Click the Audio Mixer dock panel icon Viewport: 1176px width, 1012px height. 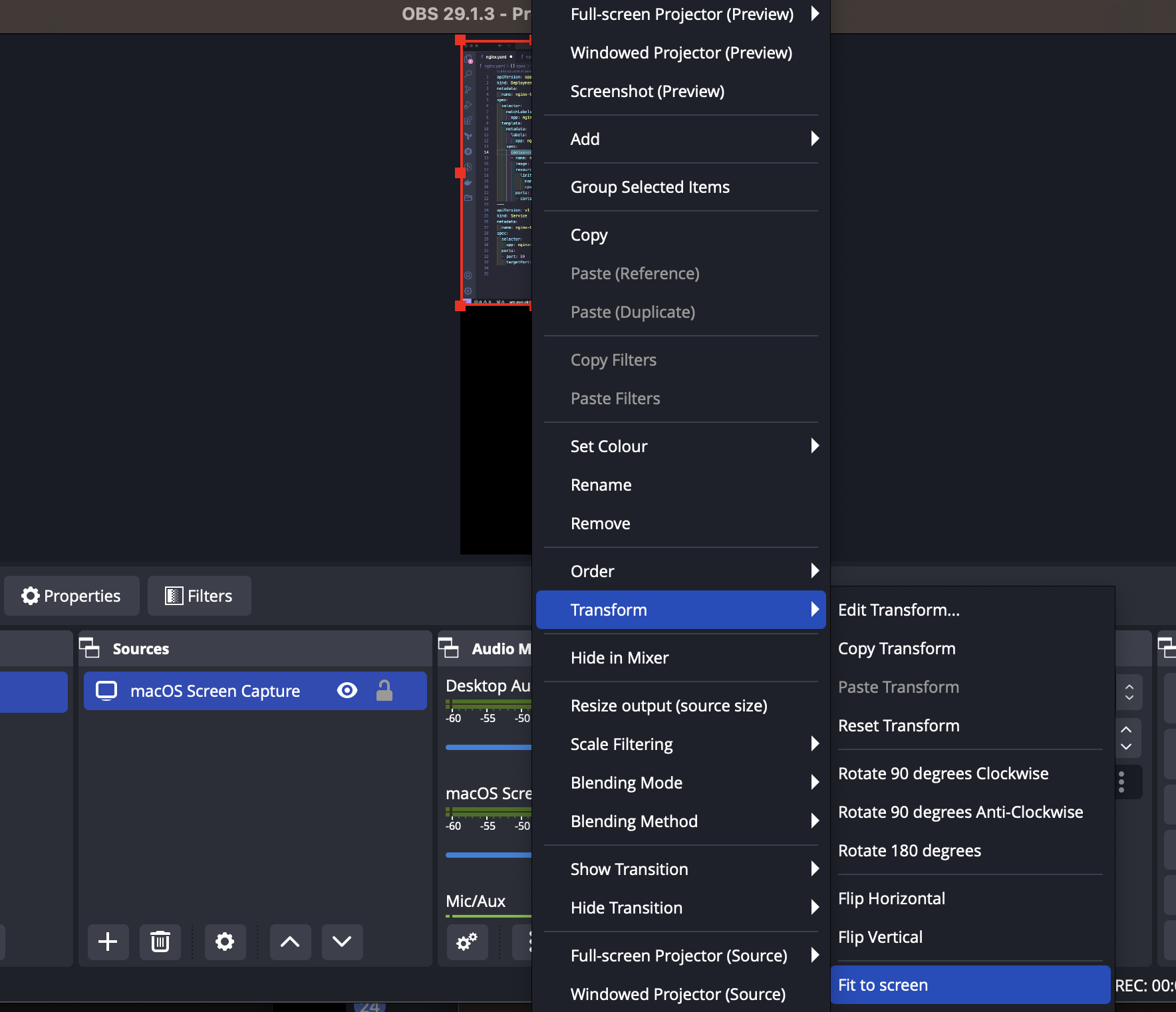448,648
